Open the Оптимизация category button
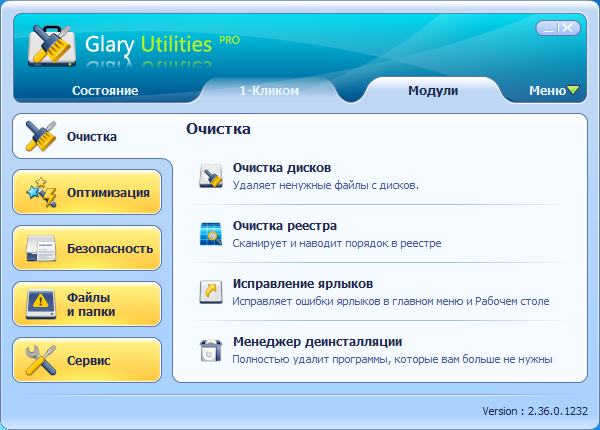The height and width of the screenshot is (430, 600). coord(87,192)
